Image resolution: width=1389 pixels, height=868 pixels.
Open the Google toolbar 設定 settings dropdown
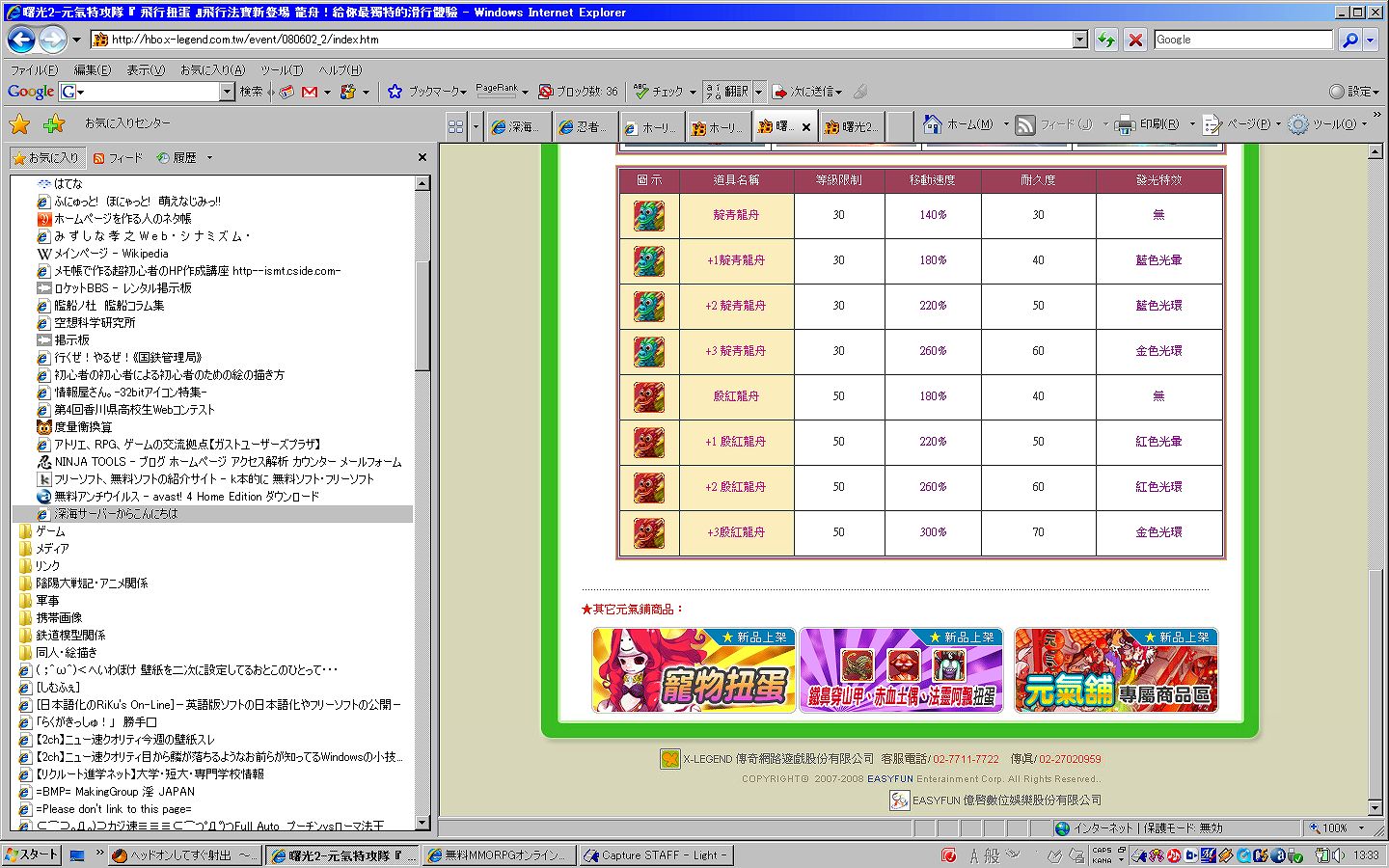[x=1354, y=92]
